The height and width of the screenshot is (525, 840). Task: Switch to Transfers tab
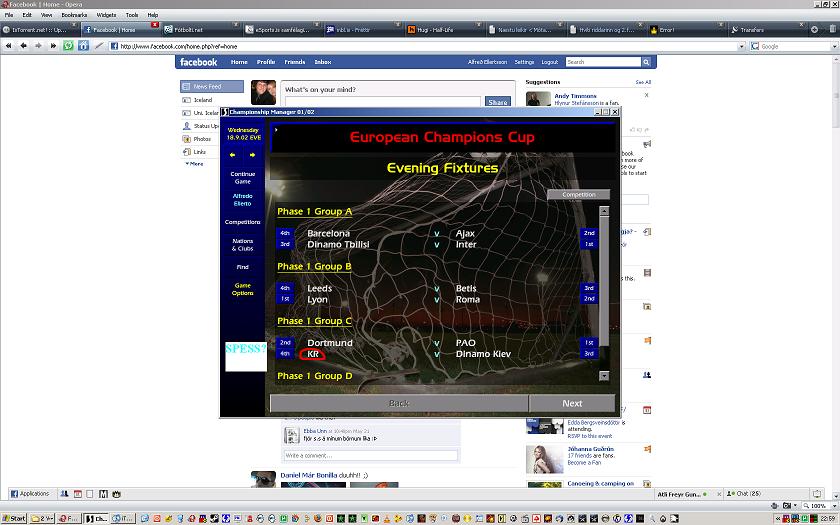[x=767, y=30]
